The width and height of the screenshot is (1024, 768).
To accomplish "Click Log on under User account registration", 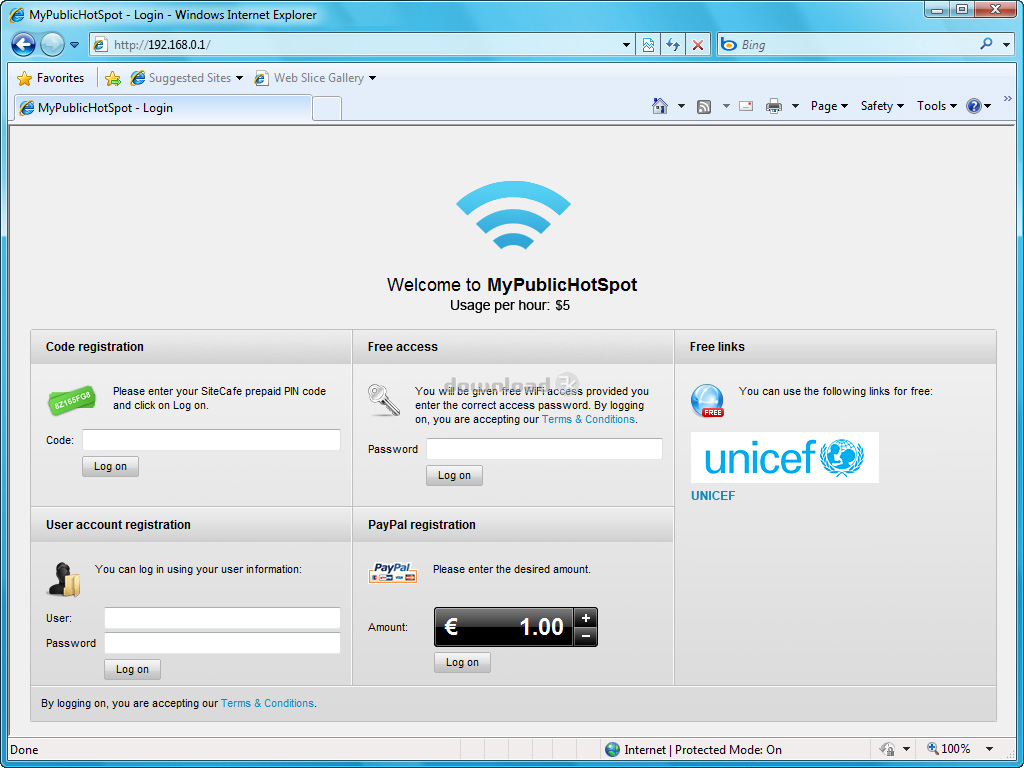I will [133, 669].
